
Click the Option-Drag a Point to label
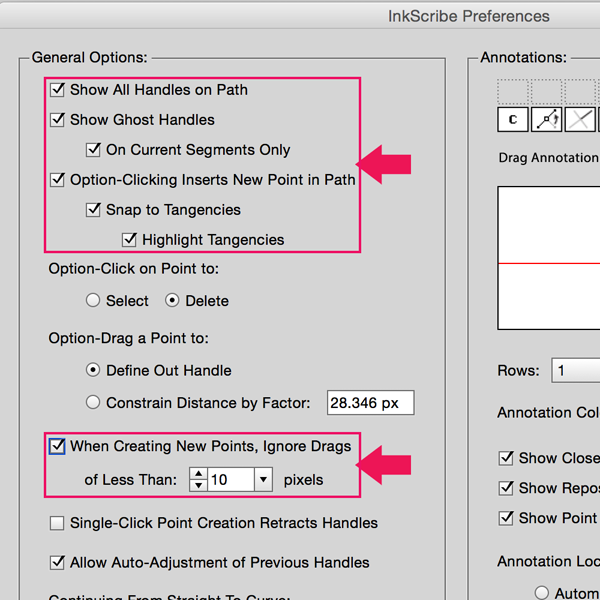(129, 338)
